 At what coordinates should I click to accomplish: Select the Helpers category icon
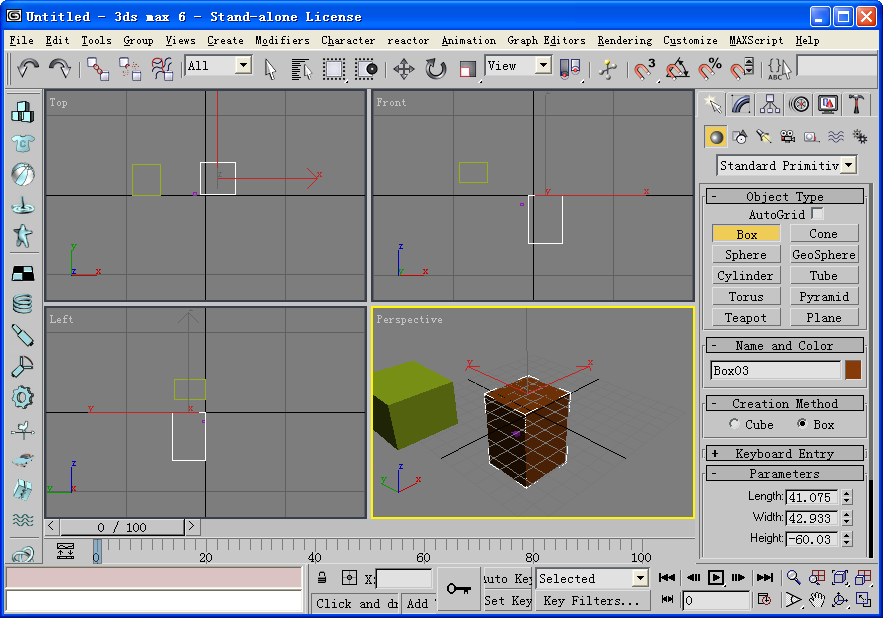tap(811, 137)
